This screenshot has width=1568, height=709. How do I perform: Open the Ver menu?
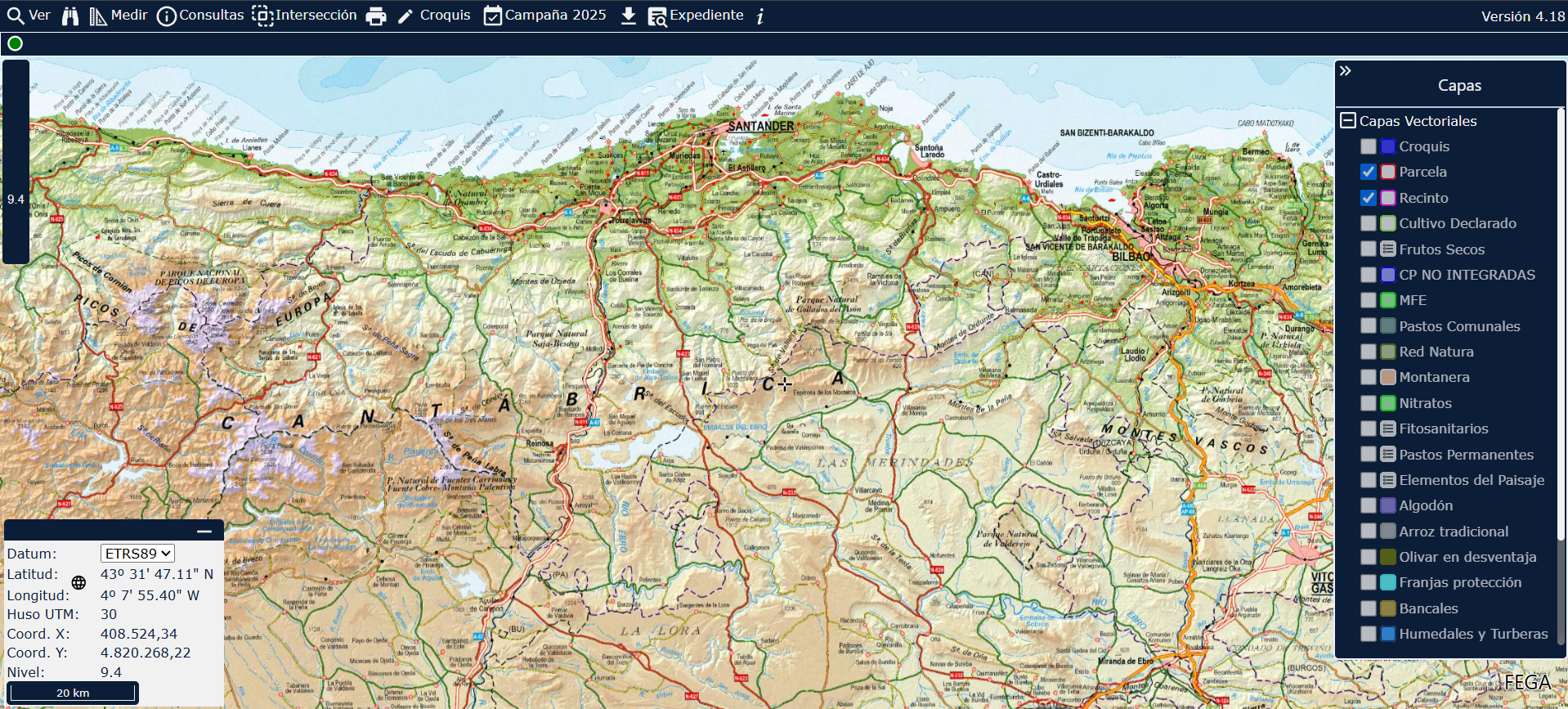click(29, 16)
